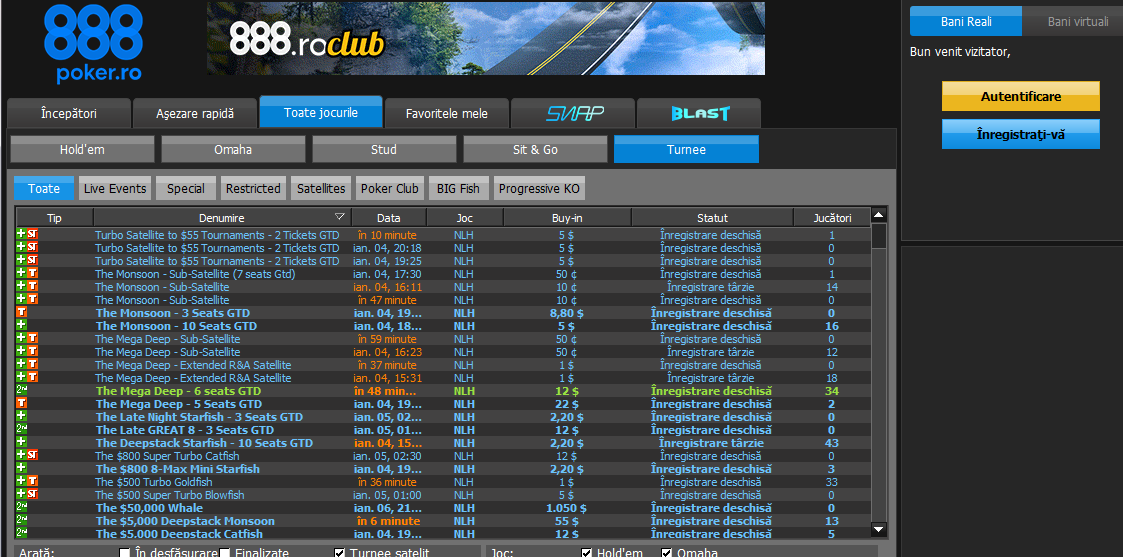Click the 2nd icon for The Late GREAT 8 row
This screenshot has height=557, width=1123.
(x=21, y=430)
